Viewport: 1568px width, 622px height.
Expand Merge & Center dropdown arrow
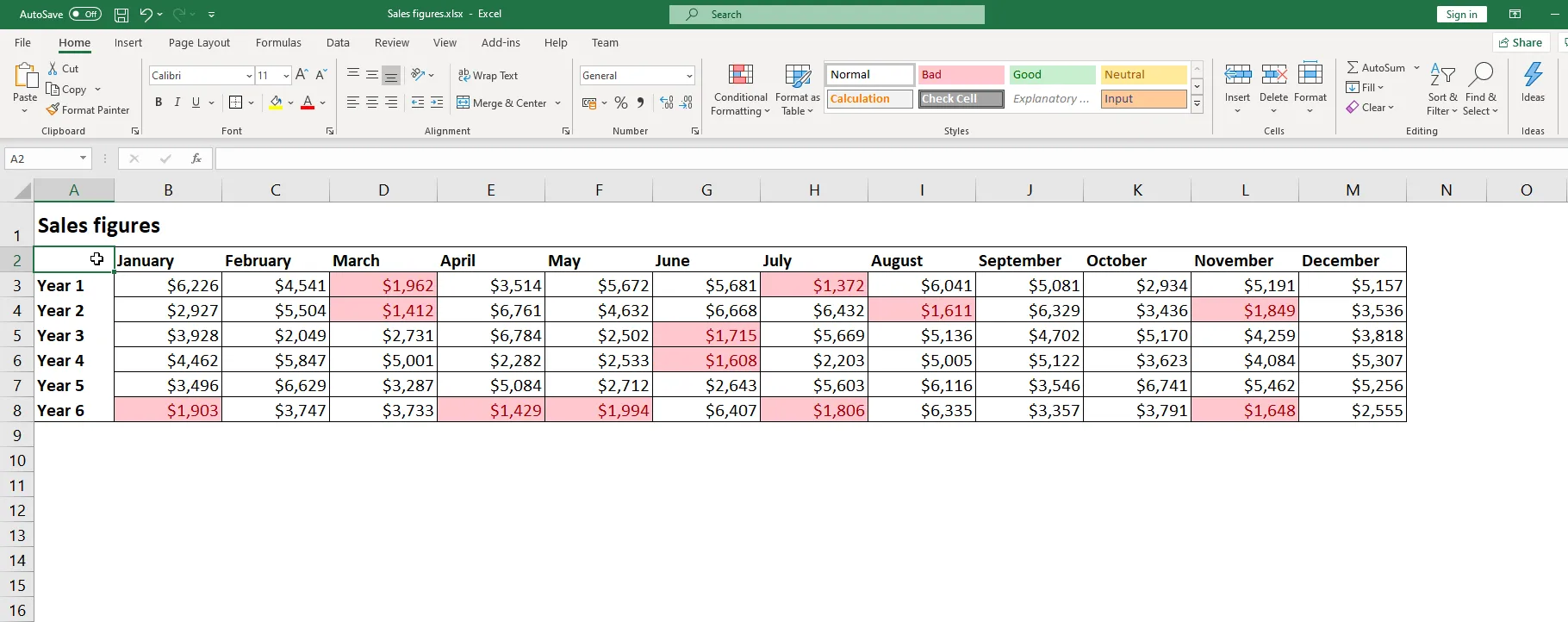(558, 103)
